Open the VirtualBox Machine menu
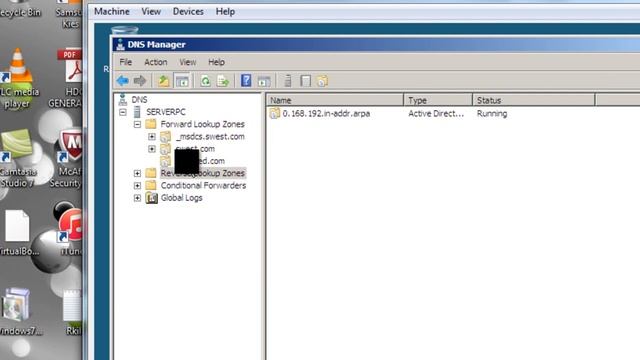Viewport: 640px width, 360px height. (x=111, y=11)
